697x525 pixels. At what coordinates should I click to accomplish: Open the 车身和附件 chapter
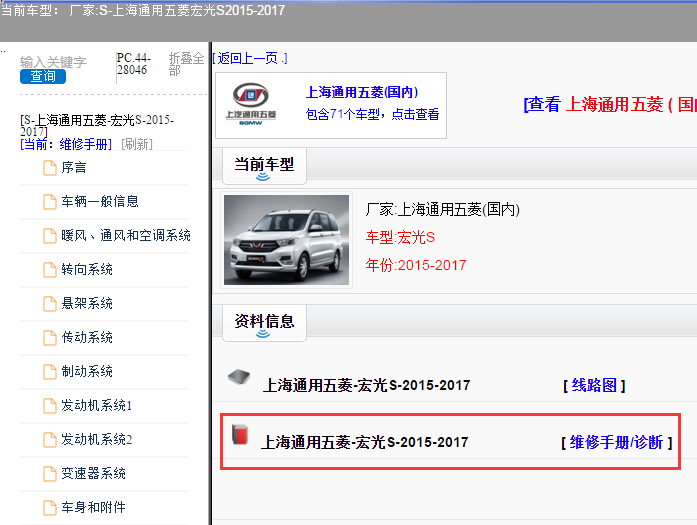[x=93, y=507]
